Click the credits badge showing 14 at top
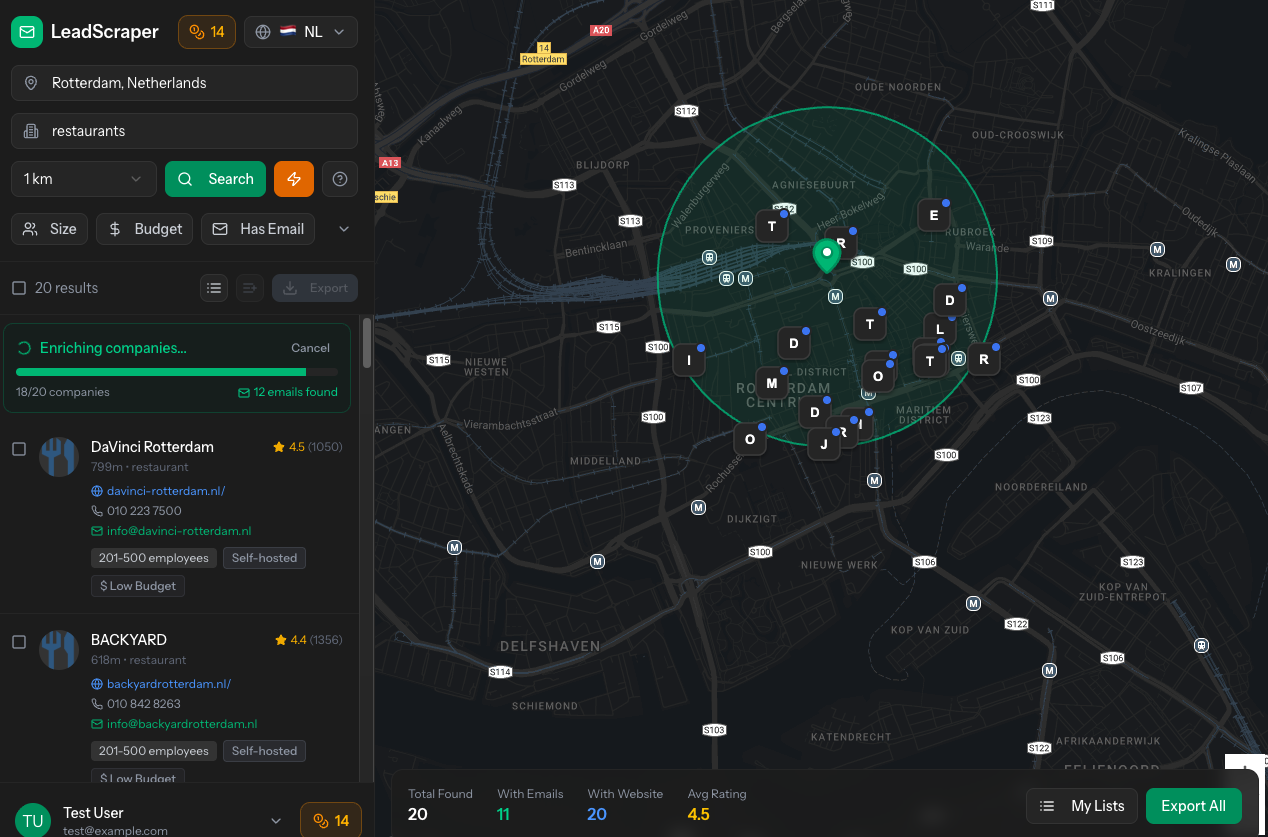Viewport: 1268px width, 837px height. [x=207, y=32]
